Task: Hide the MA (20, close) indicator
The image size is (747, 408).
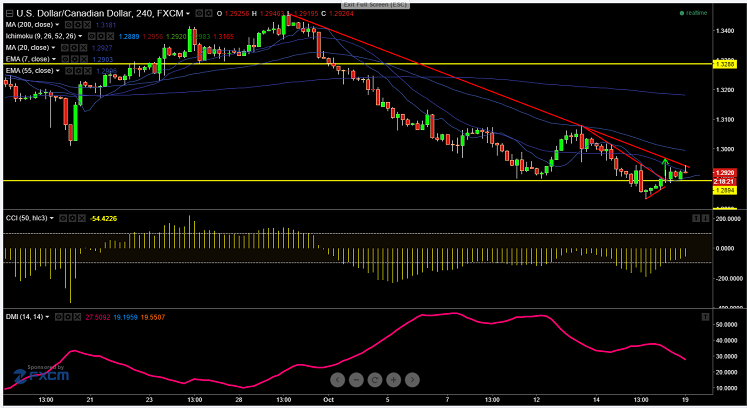Action: [64, 48]
